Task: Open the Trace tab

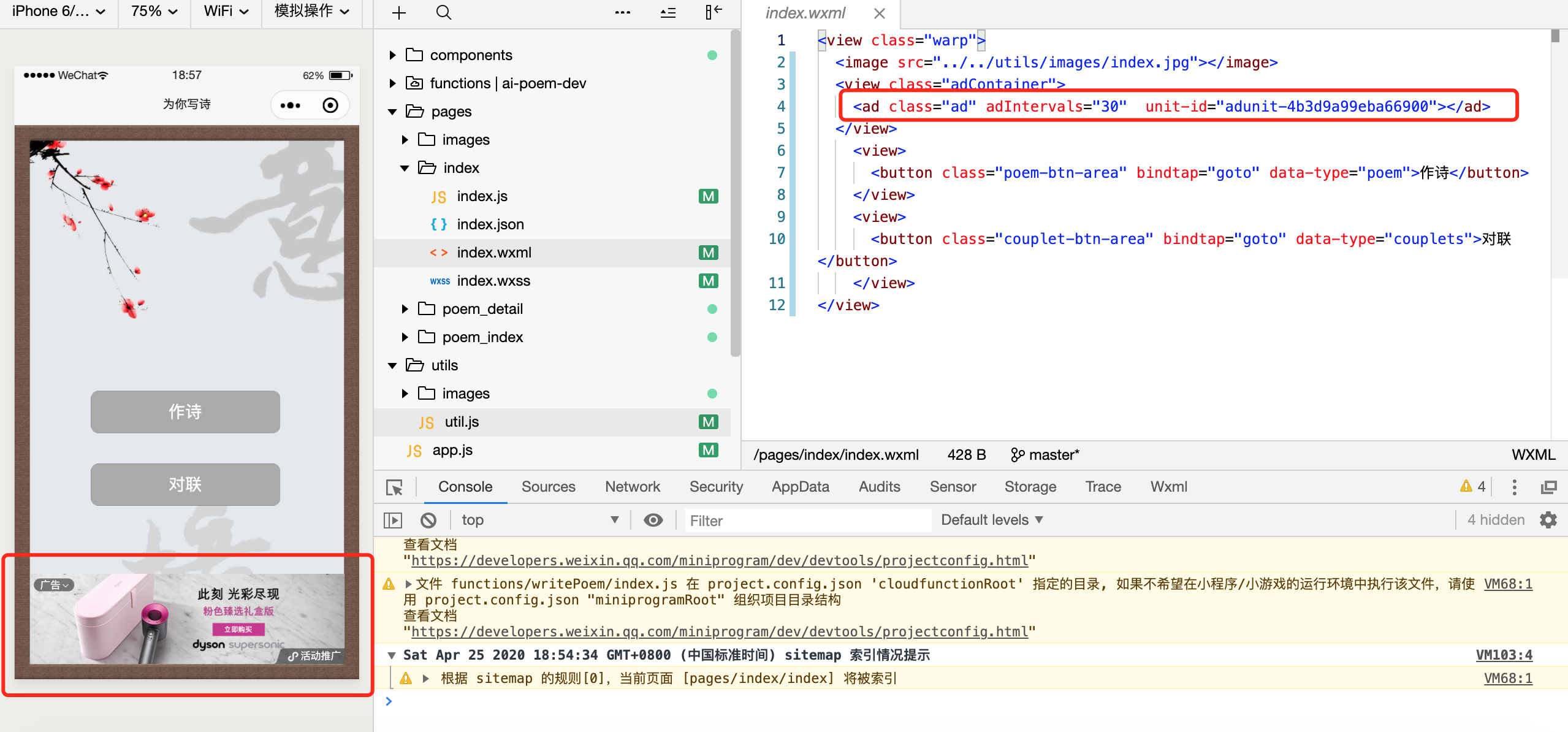Action: tap(1103, 487)
